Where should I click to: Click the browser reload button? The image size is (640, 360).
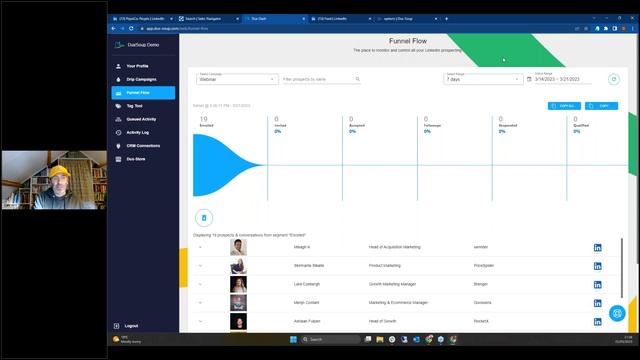click(x=131, y=29)
